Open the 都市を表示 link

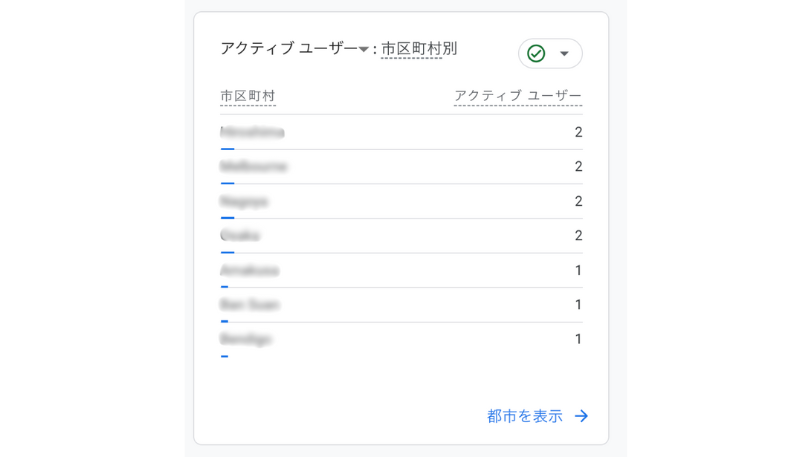click(525, 416)
